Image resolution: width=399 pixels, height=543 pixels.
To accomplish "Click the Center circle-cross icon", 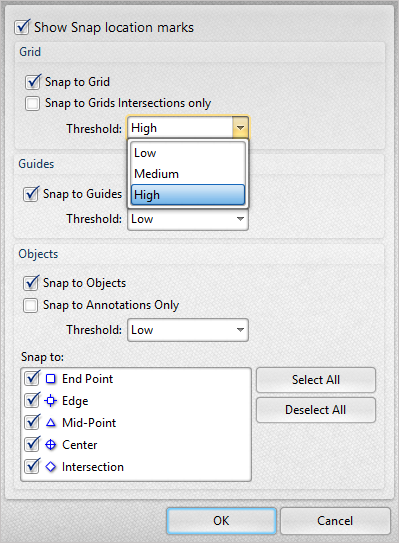I will tap(51, 445).
